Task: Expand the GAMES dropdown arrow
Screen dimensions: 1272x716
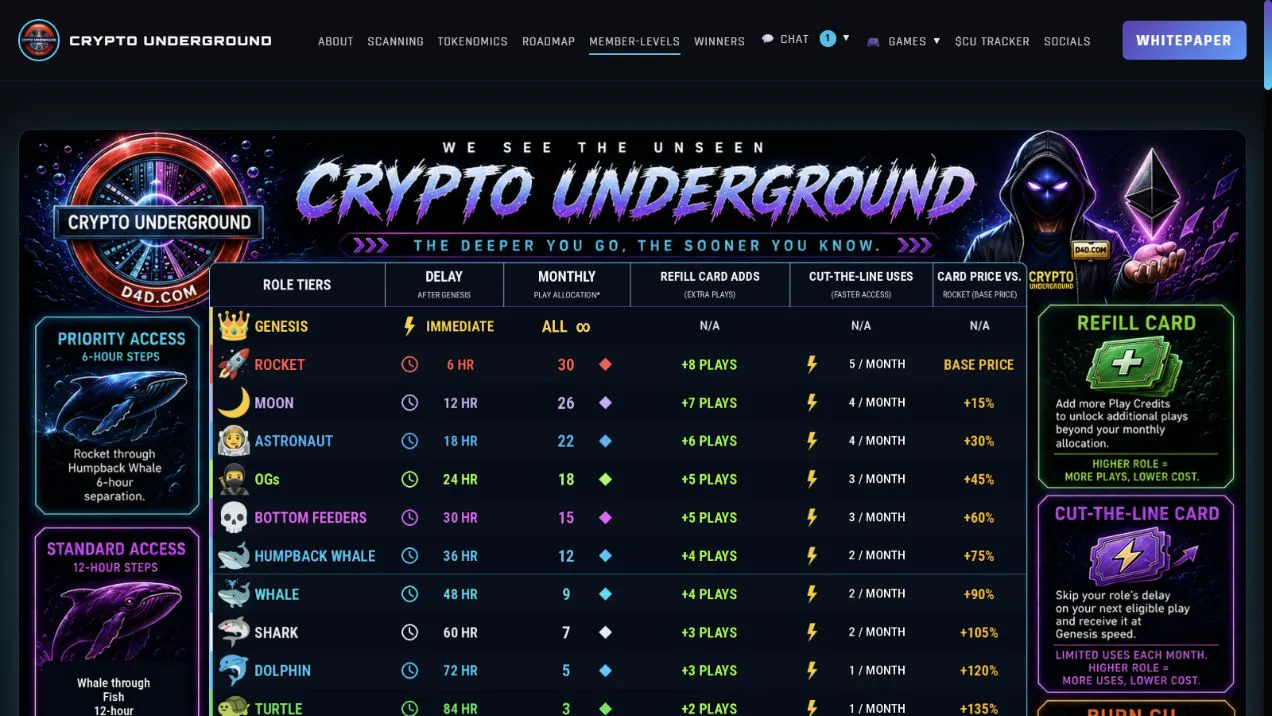Action: pyautogui.click(x=936, y=41)
